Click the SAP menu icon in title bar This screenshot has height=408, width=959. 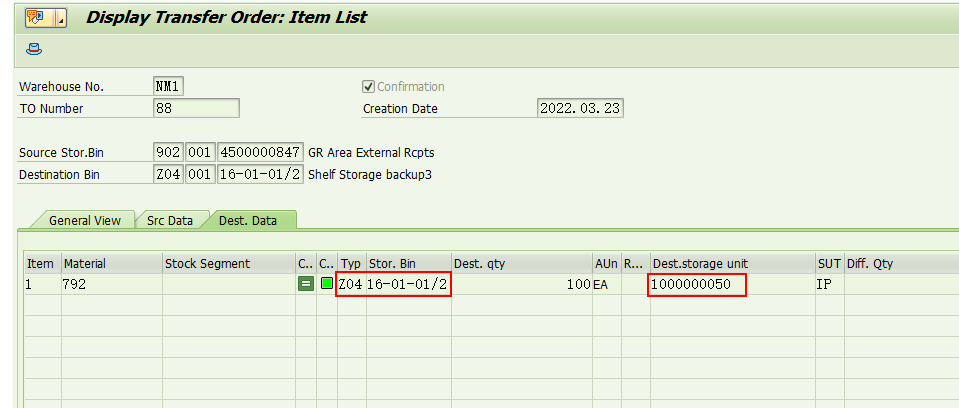(x=36, y=17)
